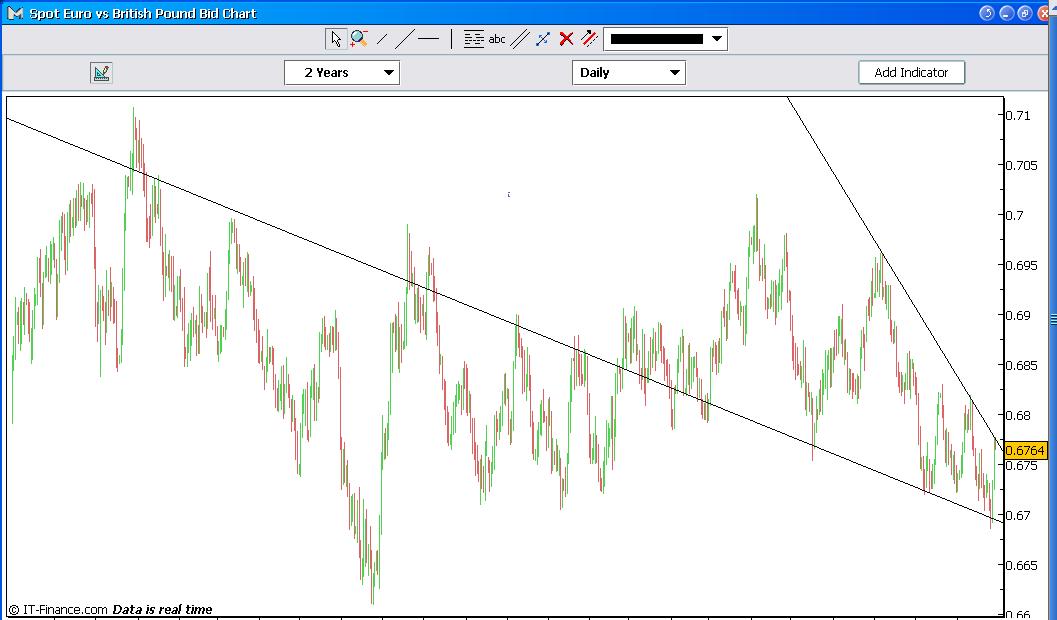Image resolution: width=1057 pixels, height=620 pixels.
Task: Open the abc text annotation tool
Action: tap(497, 39)
